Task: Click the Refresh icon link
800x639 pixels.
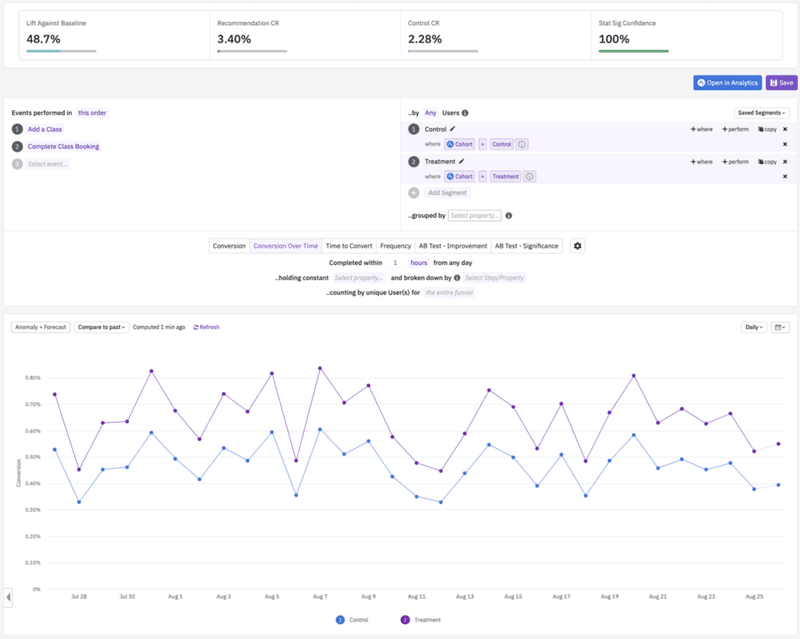Action: pos(206,327)
